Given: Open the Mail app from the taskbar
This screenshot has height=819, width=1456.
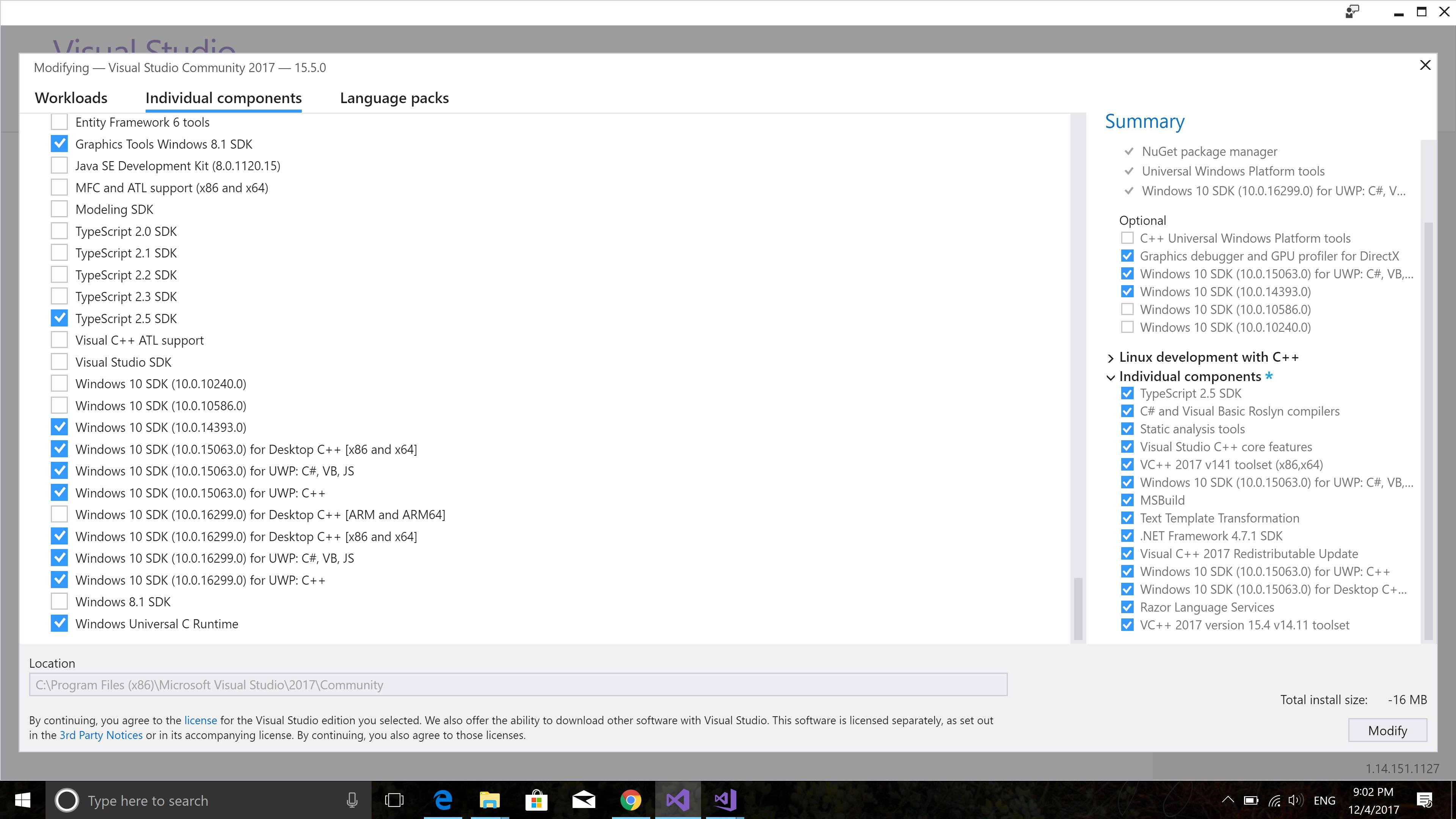Looking at the screenshot, I should click(583, 800).
